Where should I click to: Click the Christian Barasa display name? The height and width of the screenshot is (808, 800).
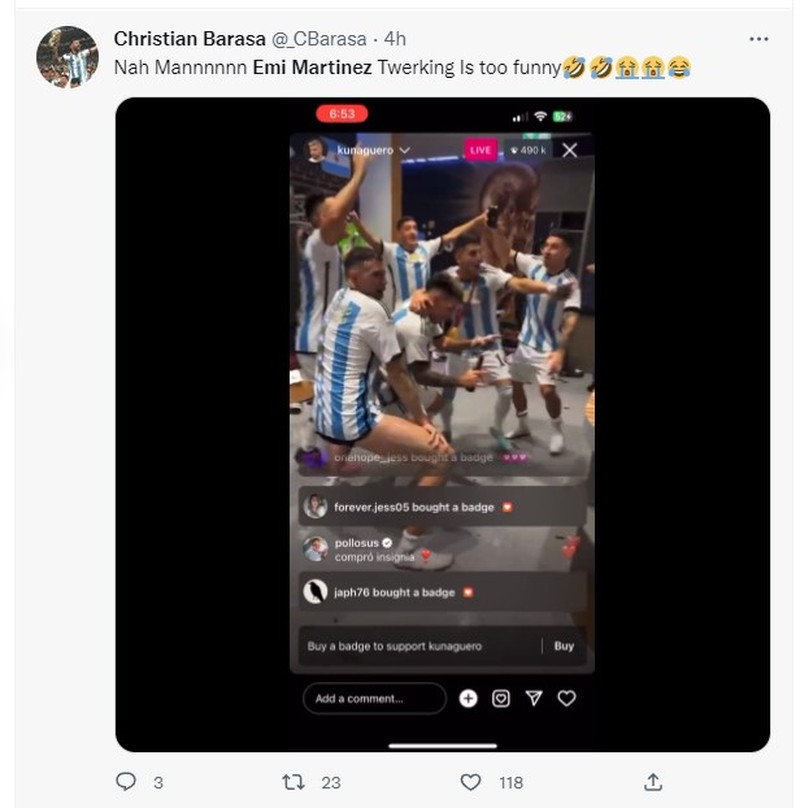click(190, 39)
